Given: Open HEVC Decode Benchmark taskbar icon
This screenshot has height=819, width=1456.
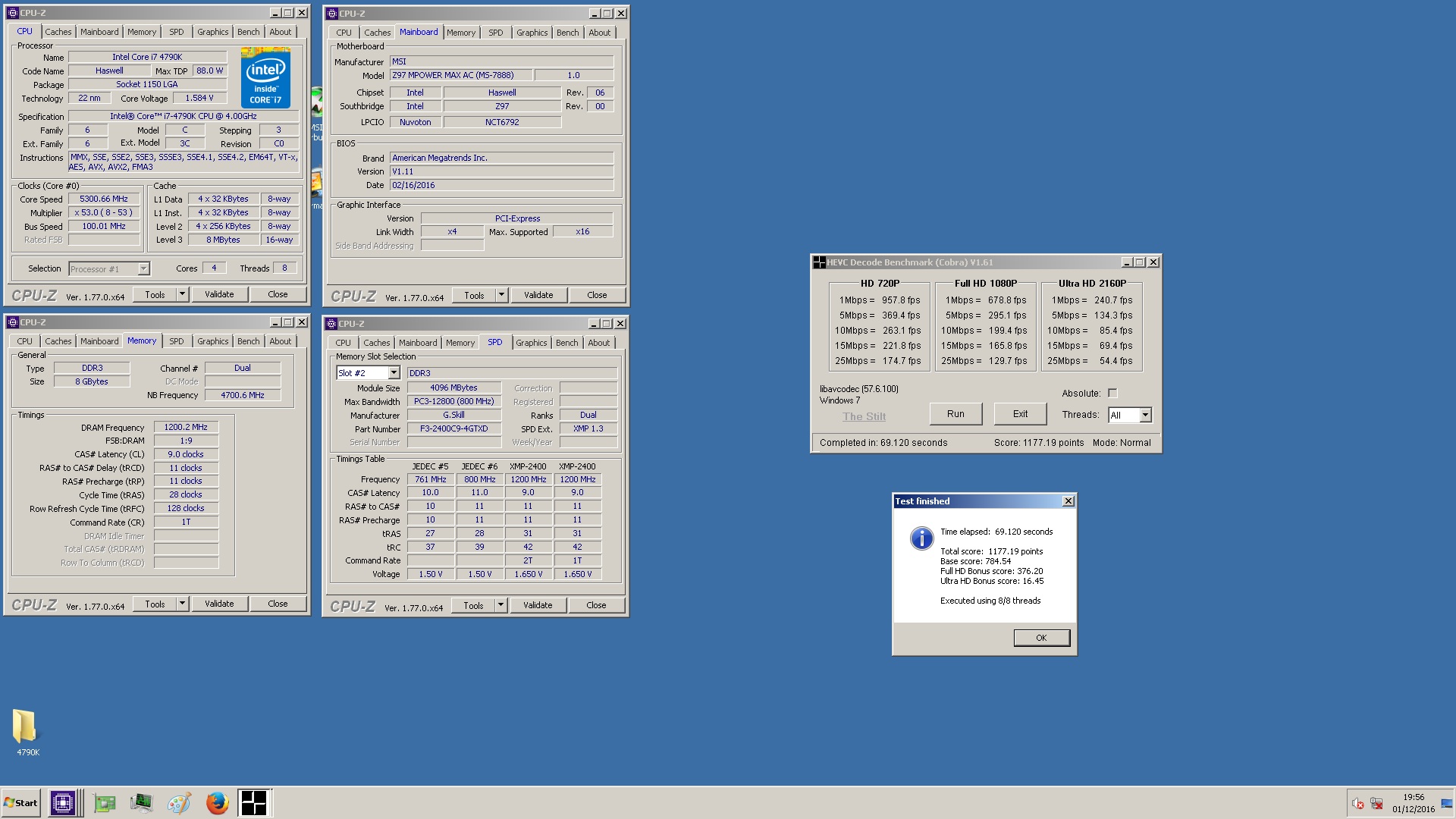Looking at the screenshot, I should pyautogui.click(x=253, y=803).
